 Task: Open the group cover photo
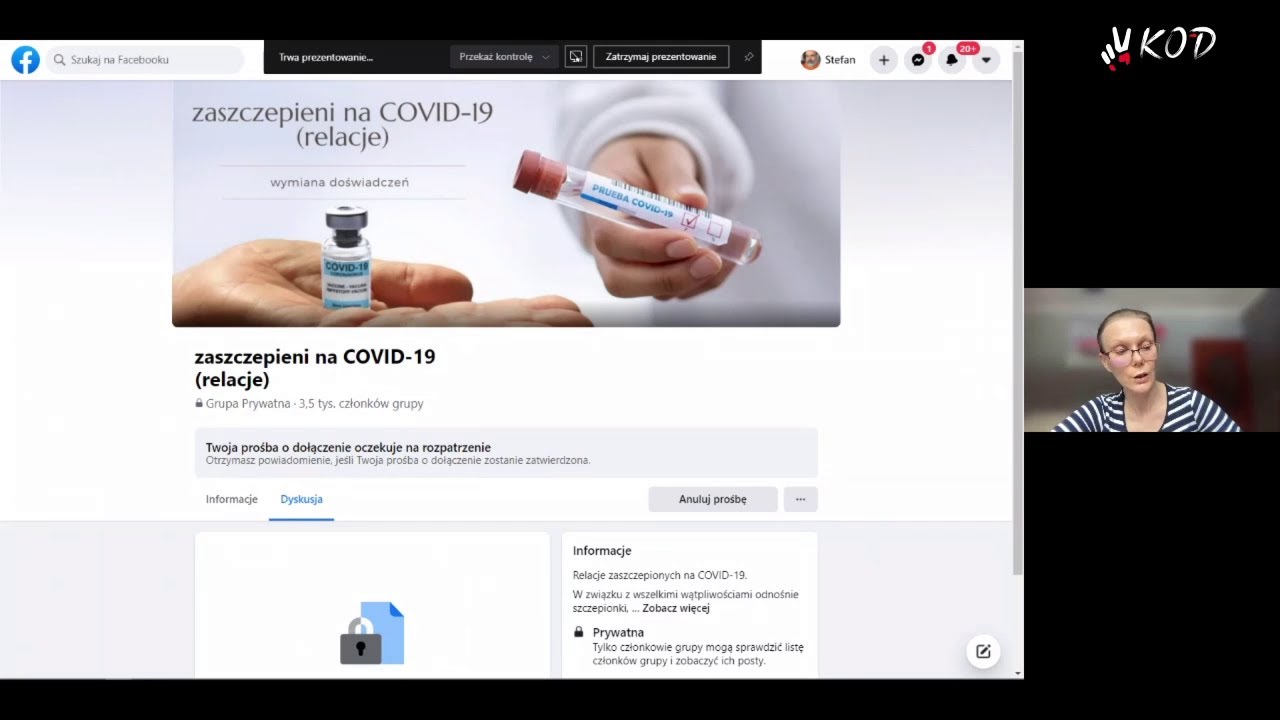506,203
